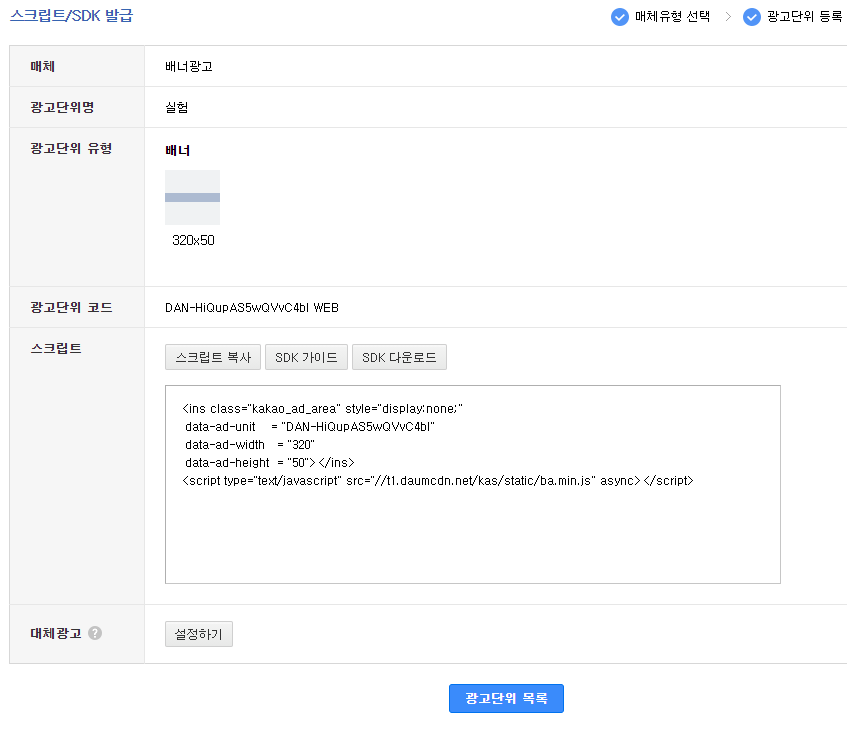This screenshot has width=847, height=732.
Task: Click the 광고단위 코드 row label
Action: (x=71, y=307)
